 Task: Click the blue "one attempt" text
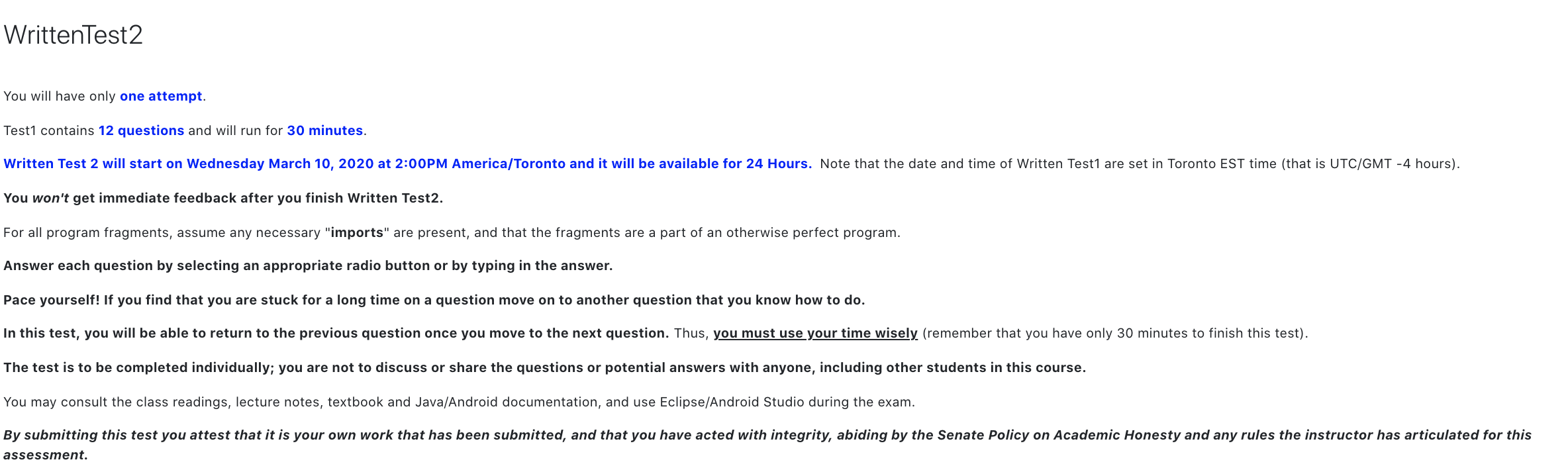point(161,96)
